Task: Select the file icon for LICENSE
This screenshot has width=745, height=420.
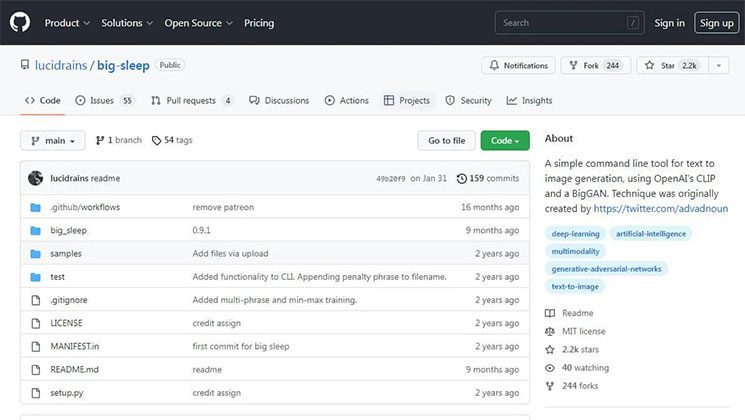Action: [x=36, y=323]
